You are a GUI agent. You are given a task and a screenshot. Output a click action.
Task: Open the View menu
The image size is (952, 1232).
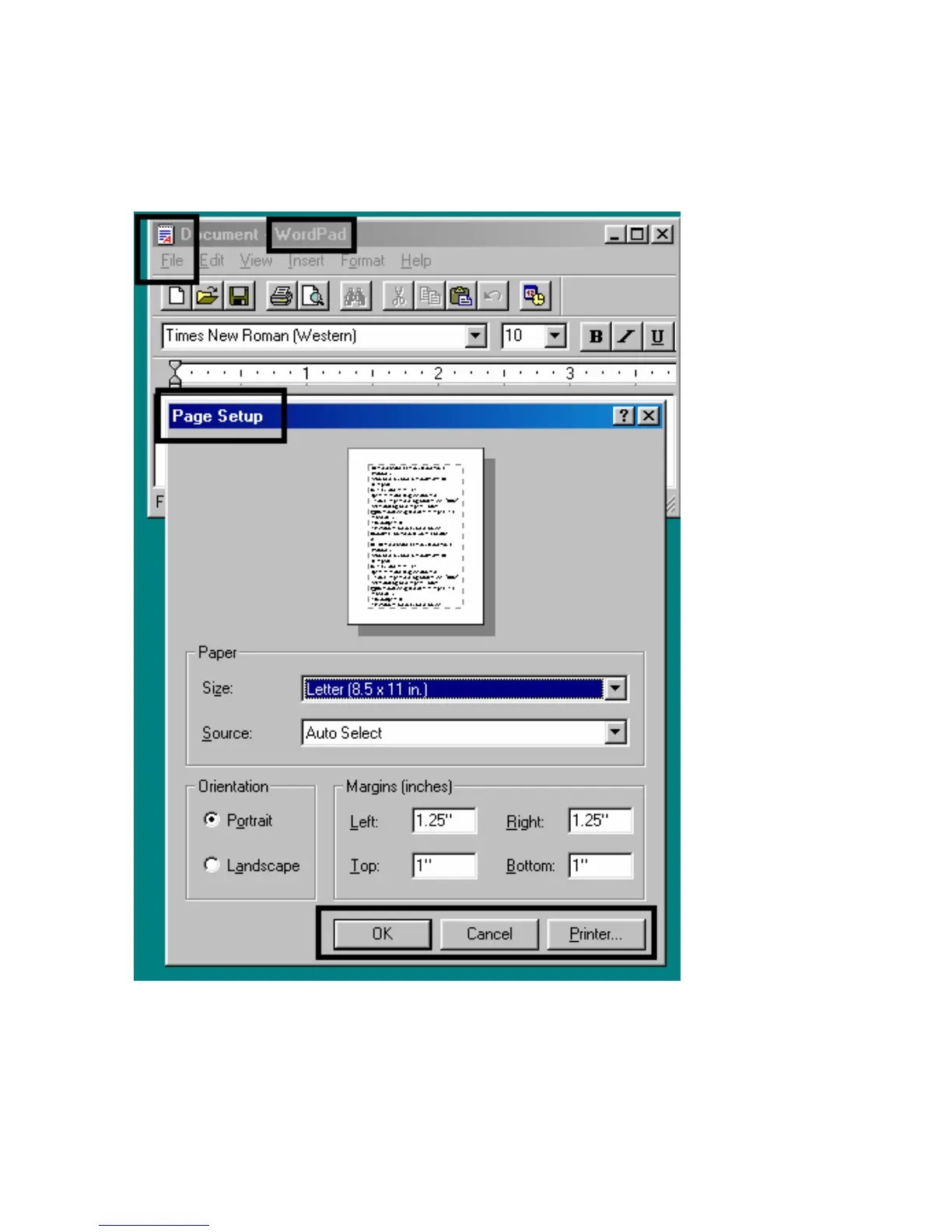coord(256,261)
